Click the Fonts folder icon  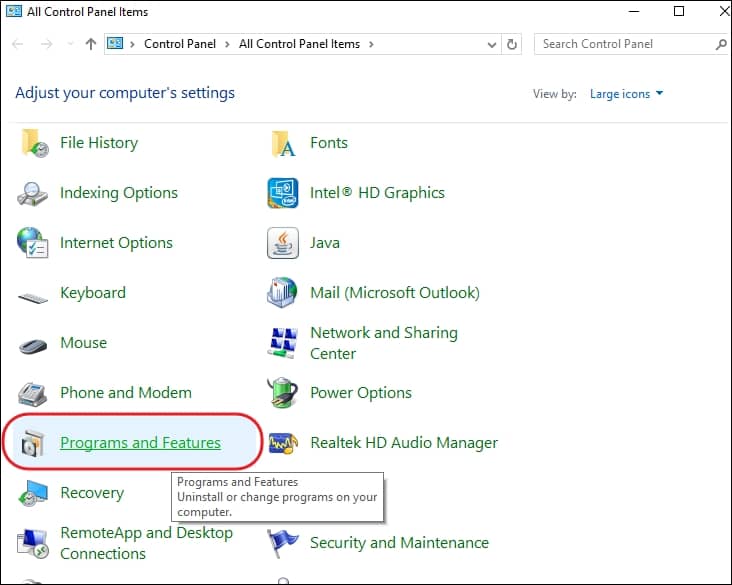pyautogui.click(x=283, y=143)
